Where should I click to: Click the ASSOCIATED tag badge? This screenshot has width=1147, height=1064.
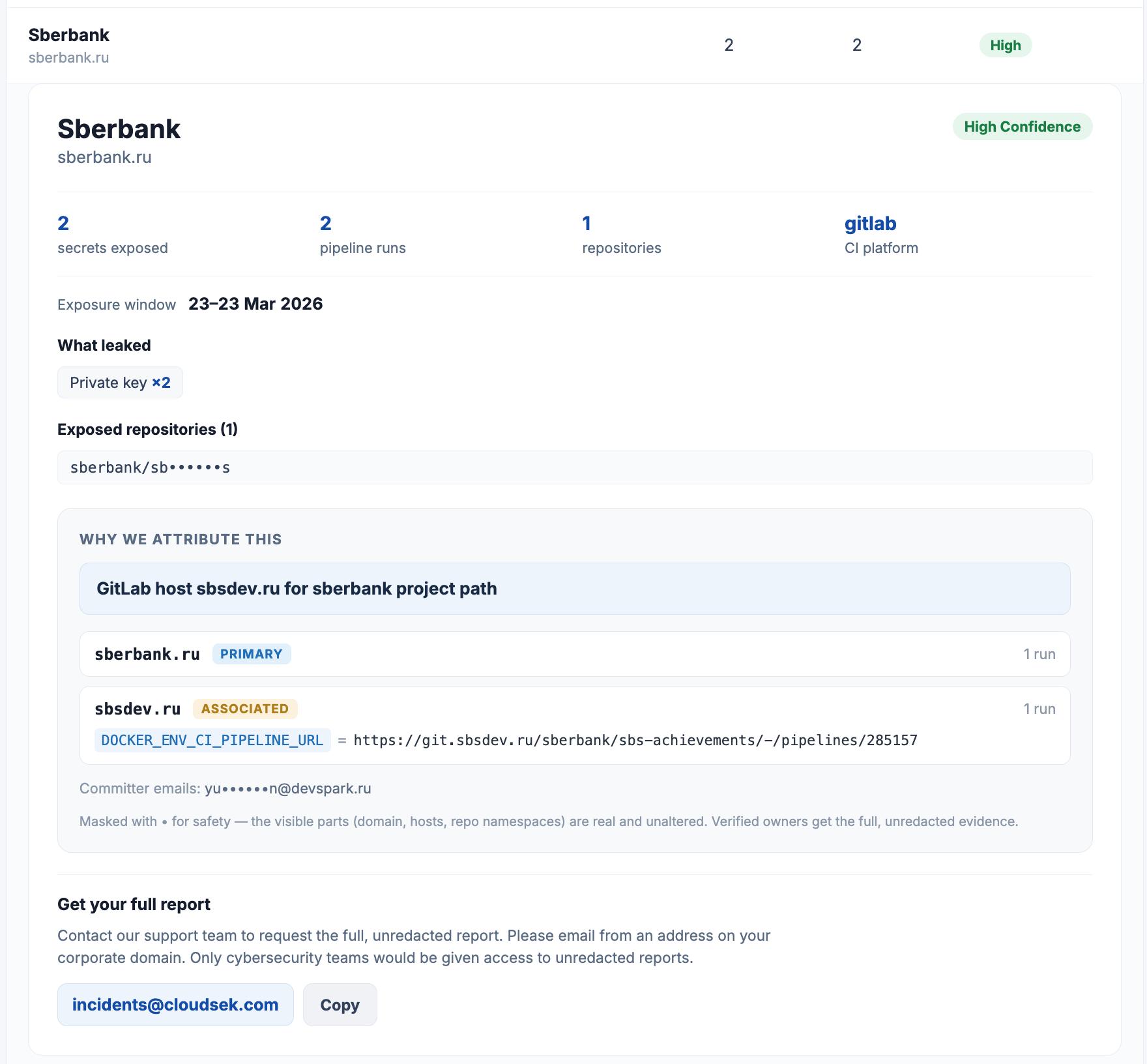[245, 709]
